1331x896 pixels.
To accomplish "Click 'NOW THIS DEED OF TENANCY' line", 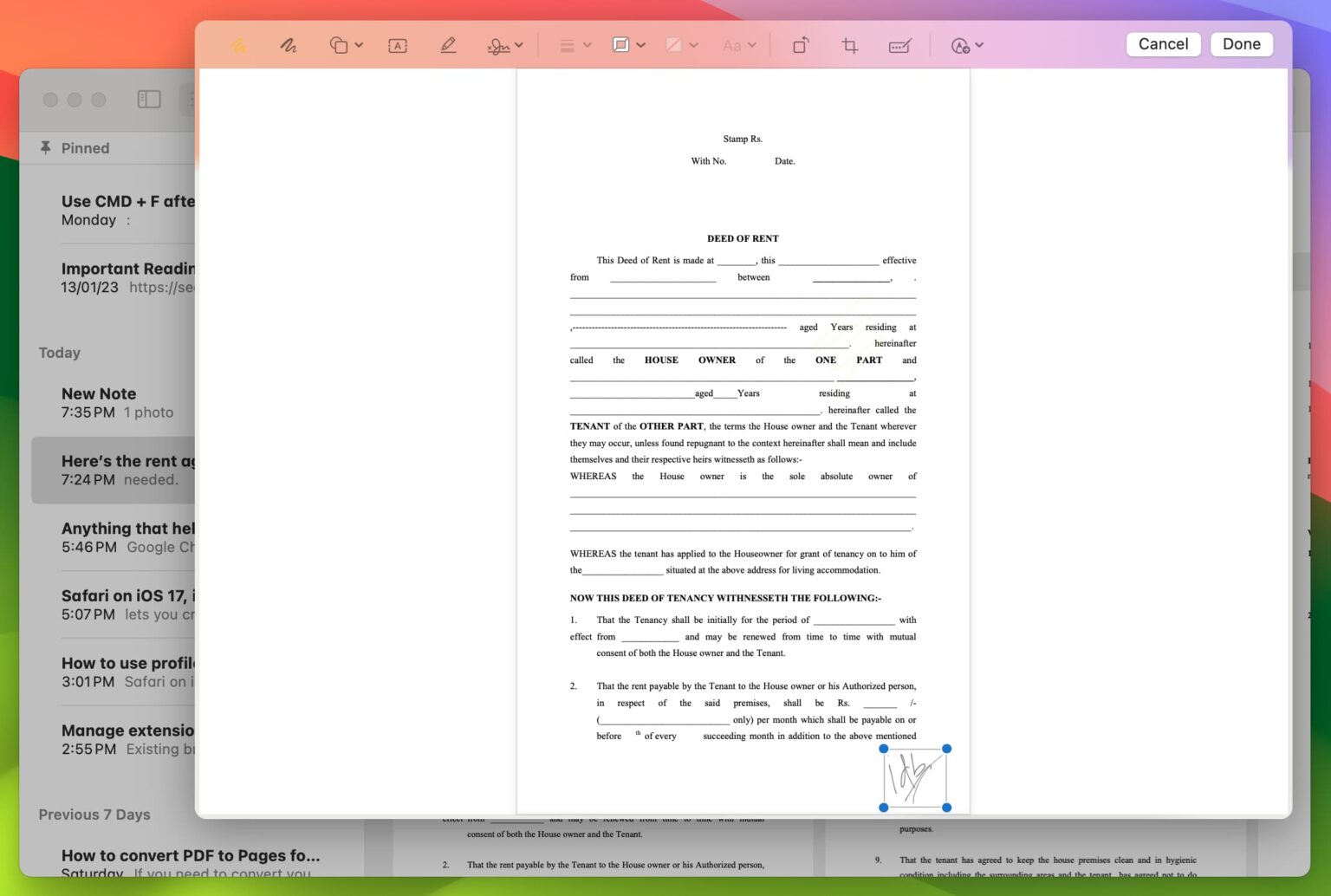I will (725, 598).
